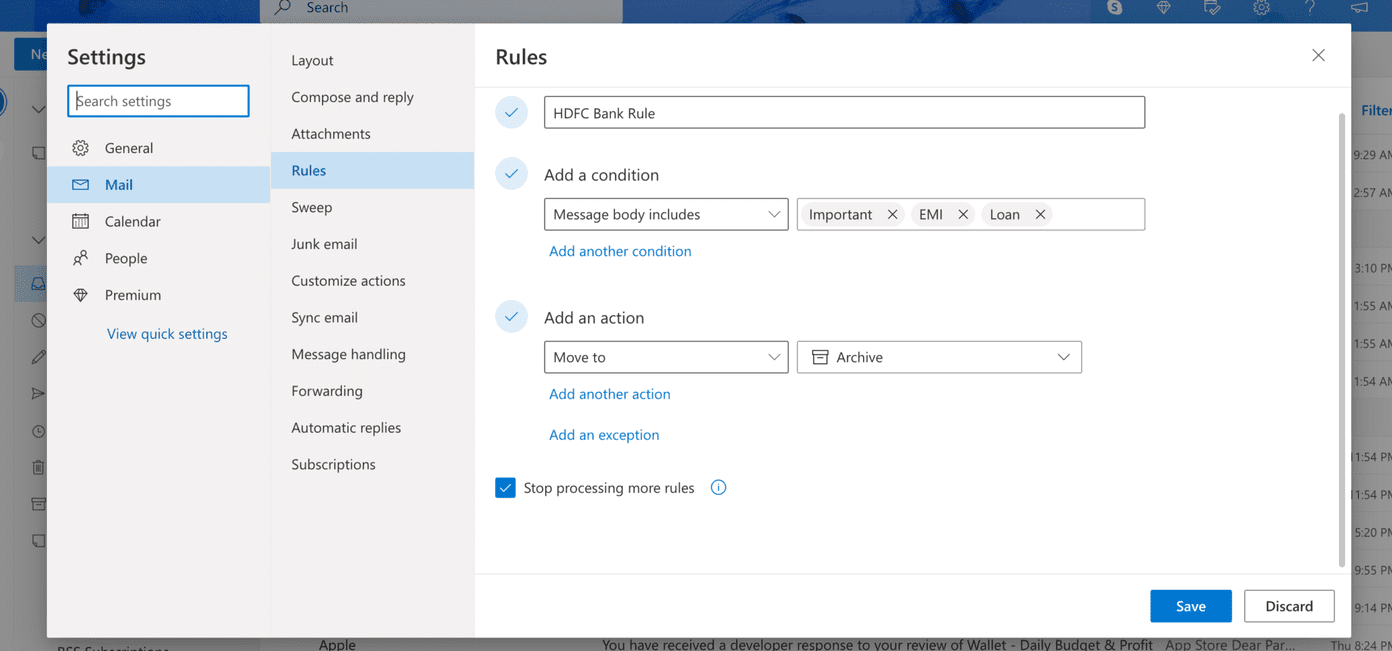Click the rule name field HDFC Bank Rule

point(844,112)
